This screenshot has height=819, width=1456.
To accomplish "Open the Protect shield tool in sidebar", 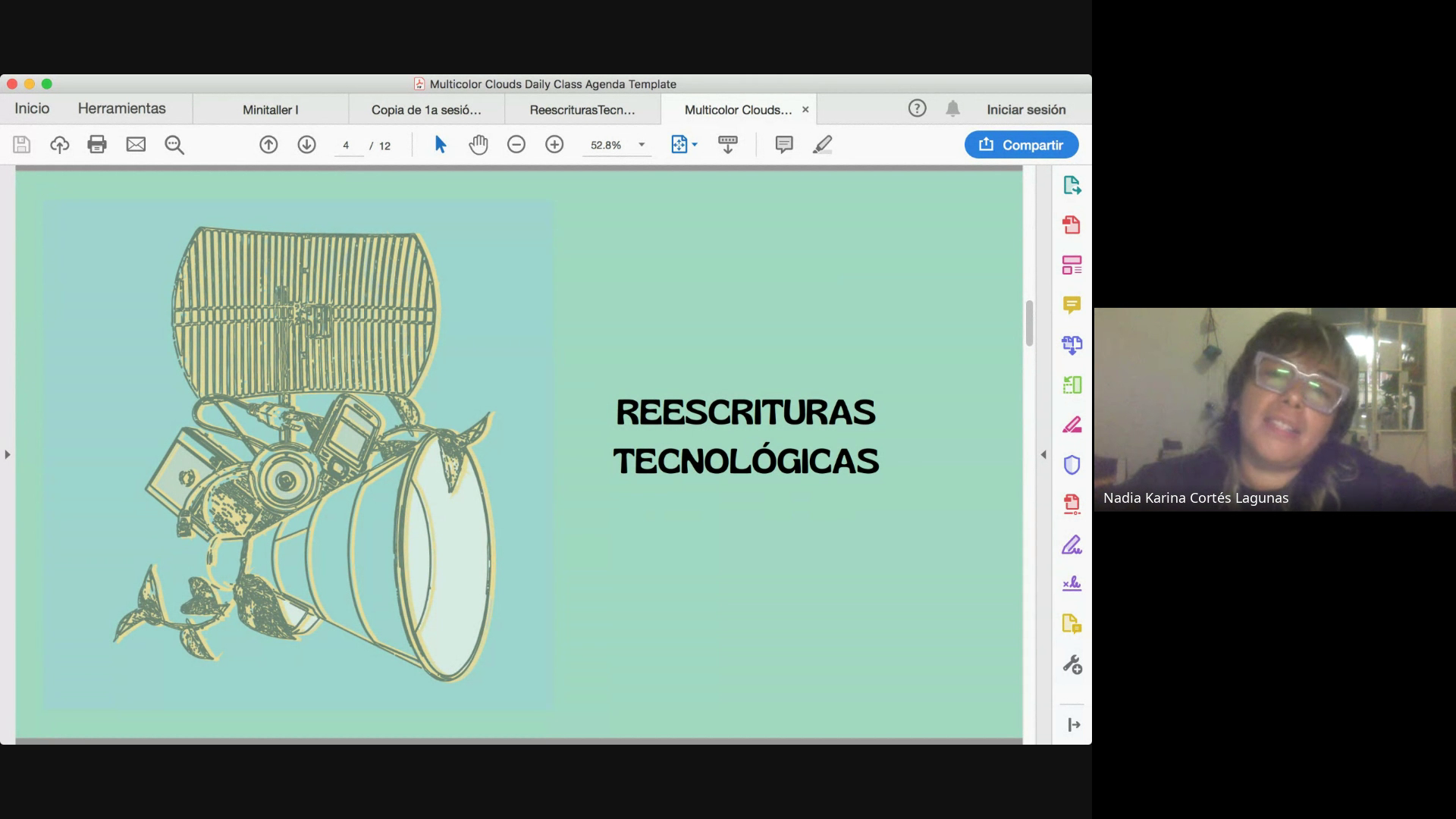I will point(1072,464).
